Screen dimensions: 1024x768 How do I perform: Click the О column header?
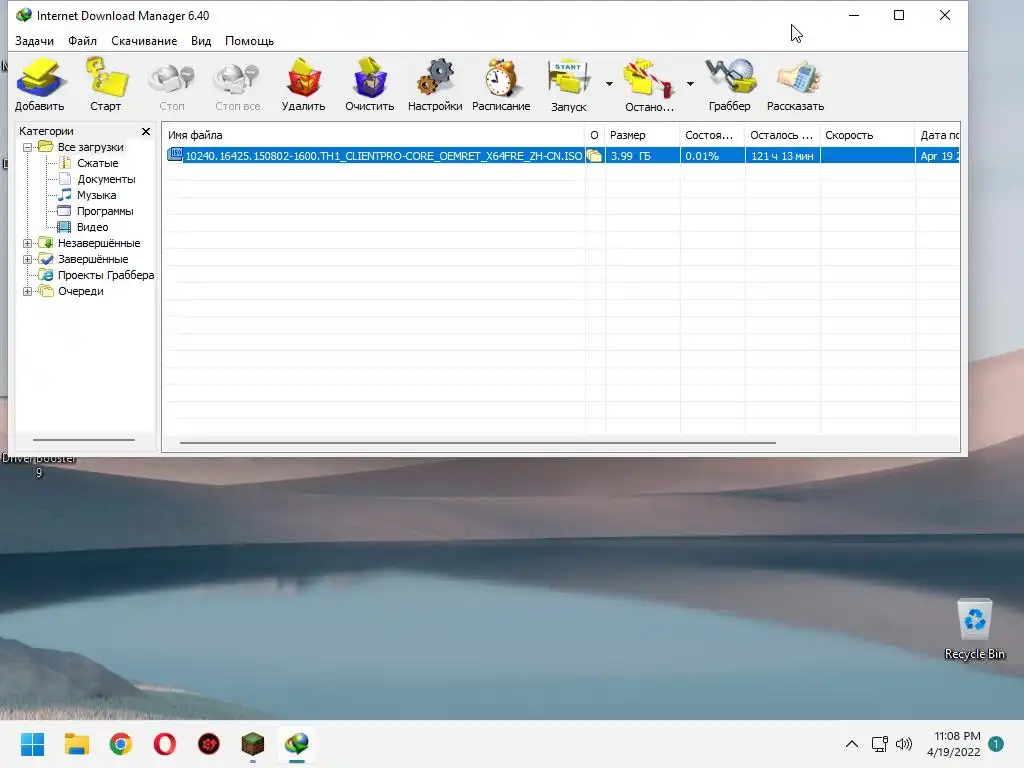tap(595, 135)
